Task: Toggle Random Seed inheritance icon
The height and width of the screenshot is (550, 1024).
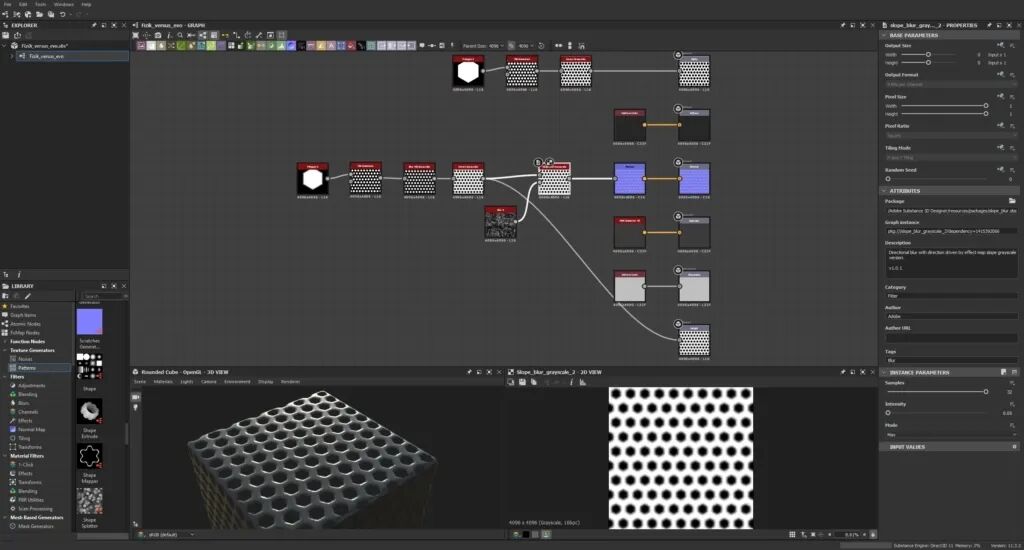Action: tap(1000, 170)
